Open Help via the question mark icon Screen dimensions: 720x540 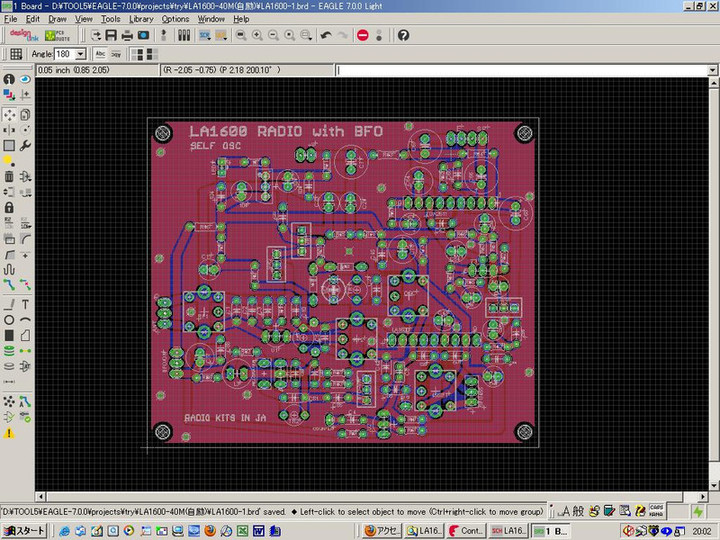pos(403,35)
